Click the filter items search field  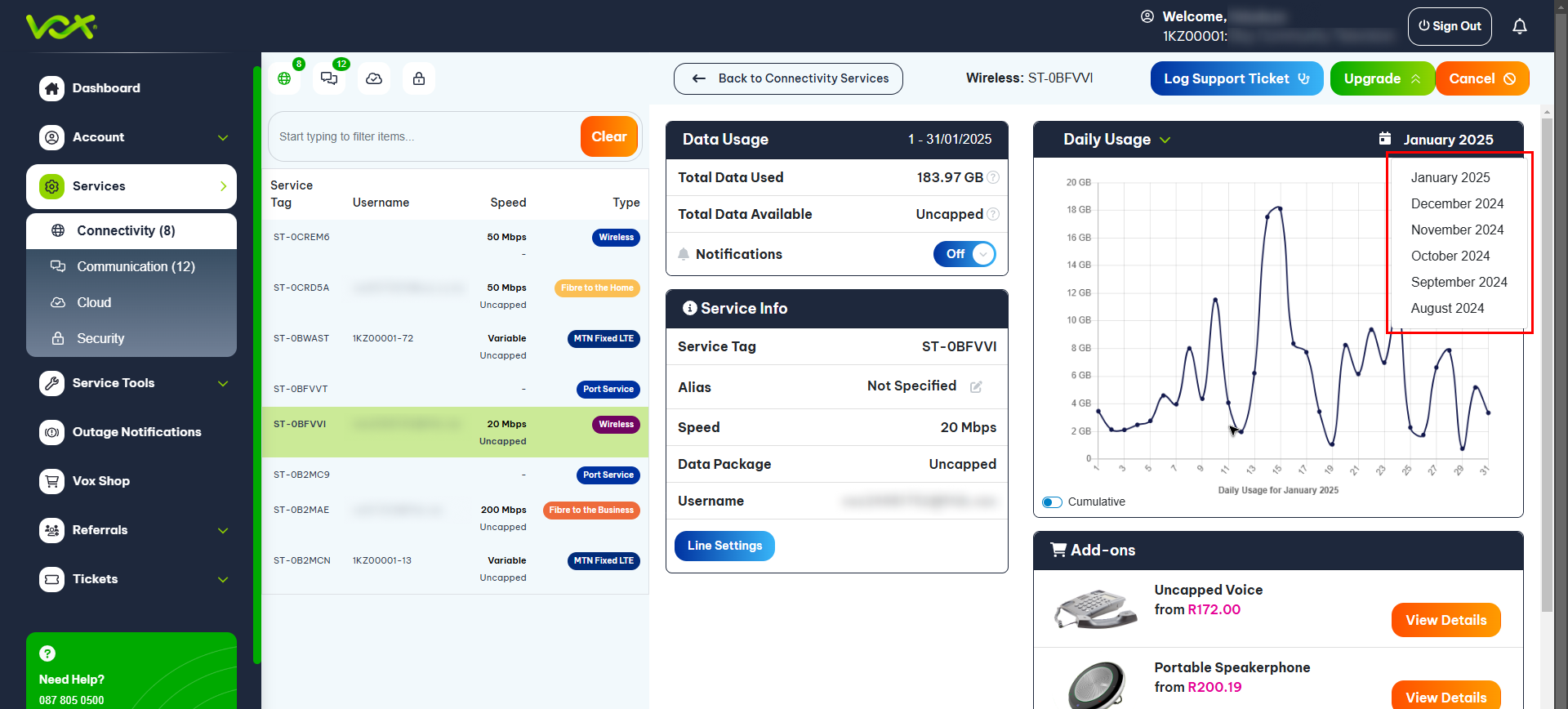(x=423, y=136)
